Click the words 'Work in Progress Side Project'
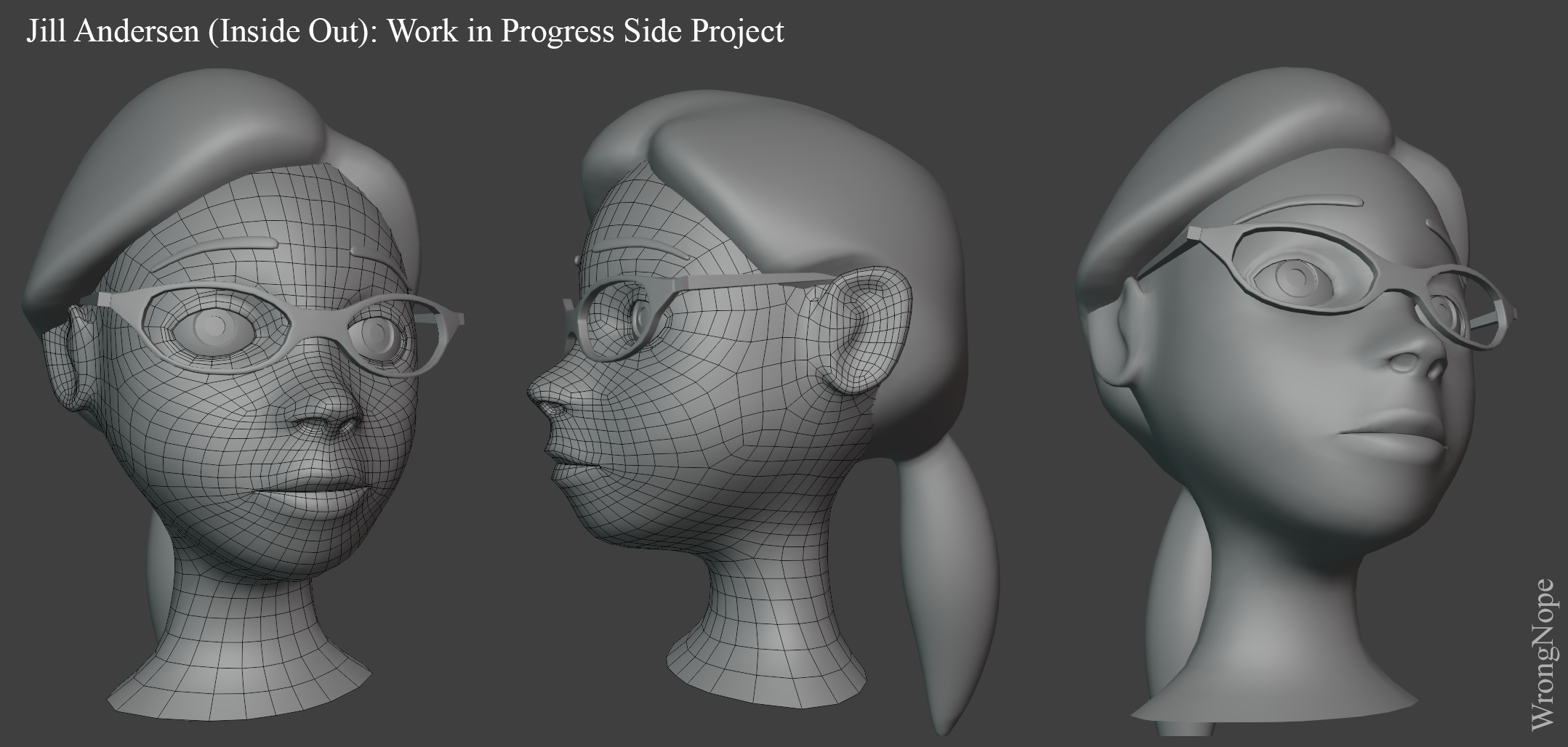The height and width of the screenshot is (747, 1568). 585,31
